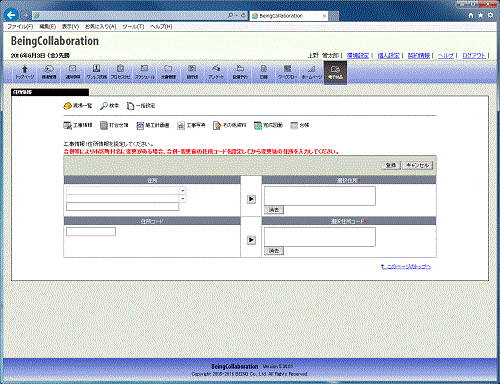Open the ファイル(F) menu
This screenshot has width=500, height=384.
(20, 26)
